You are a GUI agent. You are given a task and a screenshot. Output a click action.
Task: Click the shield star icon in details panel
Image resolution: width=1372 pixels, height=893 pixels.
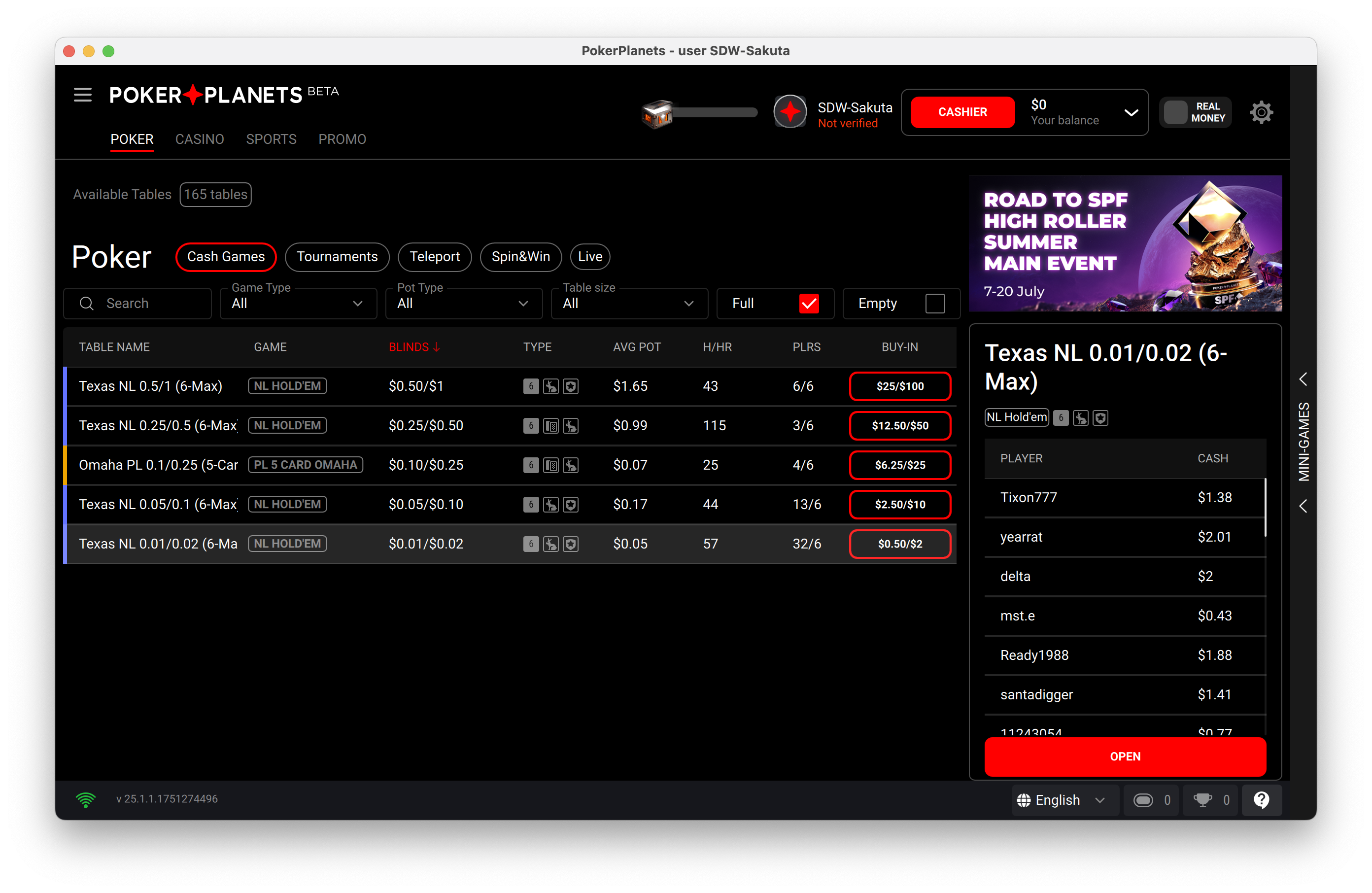(1100, 418)
